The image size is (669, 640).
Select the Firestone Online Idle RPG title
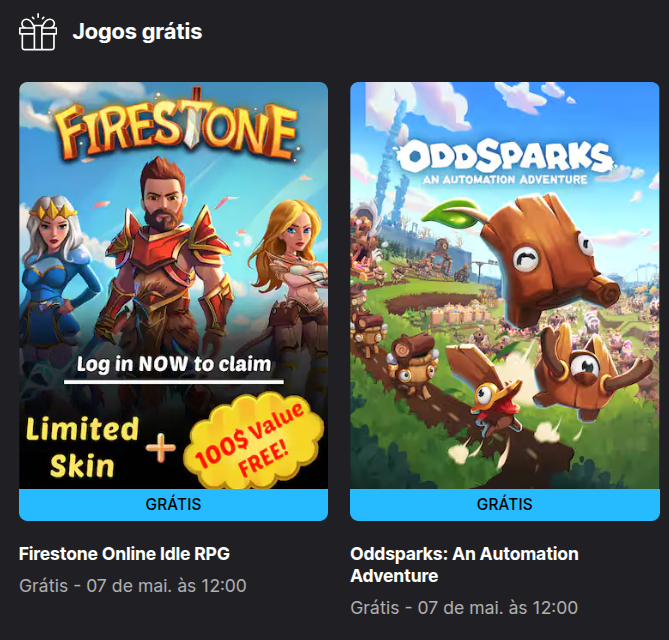pyautogui.click(x=125, y=554)
